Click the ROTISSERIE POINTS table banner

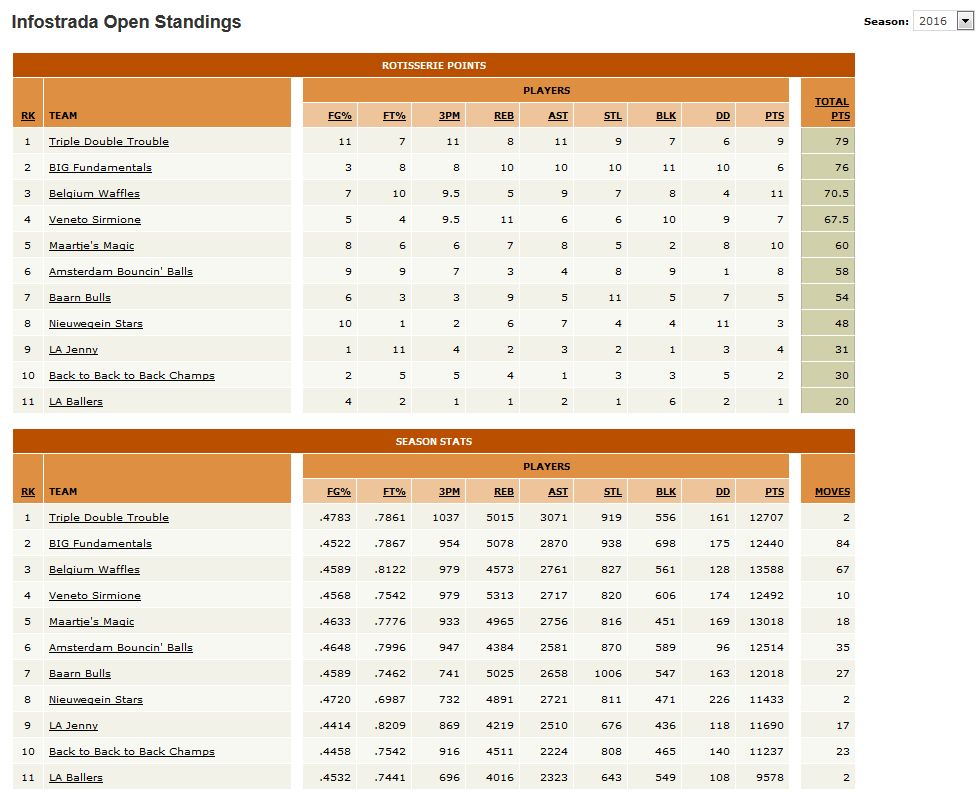point(434,65)
